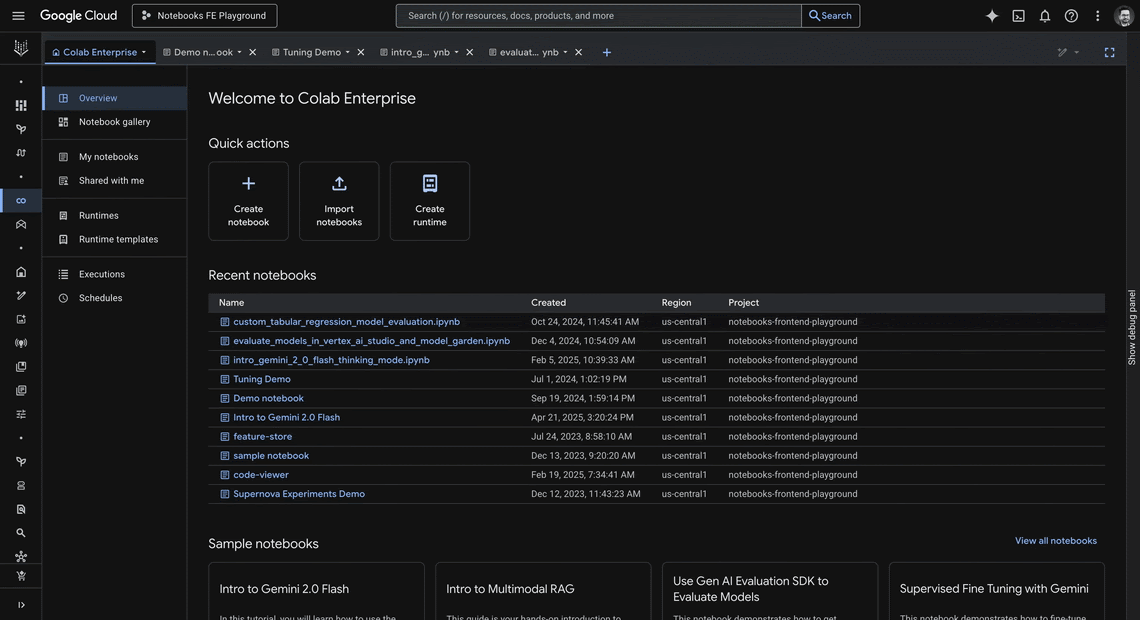Enter full screen mode using the expand icon
1140x620 pixels.
(1109, 52)
